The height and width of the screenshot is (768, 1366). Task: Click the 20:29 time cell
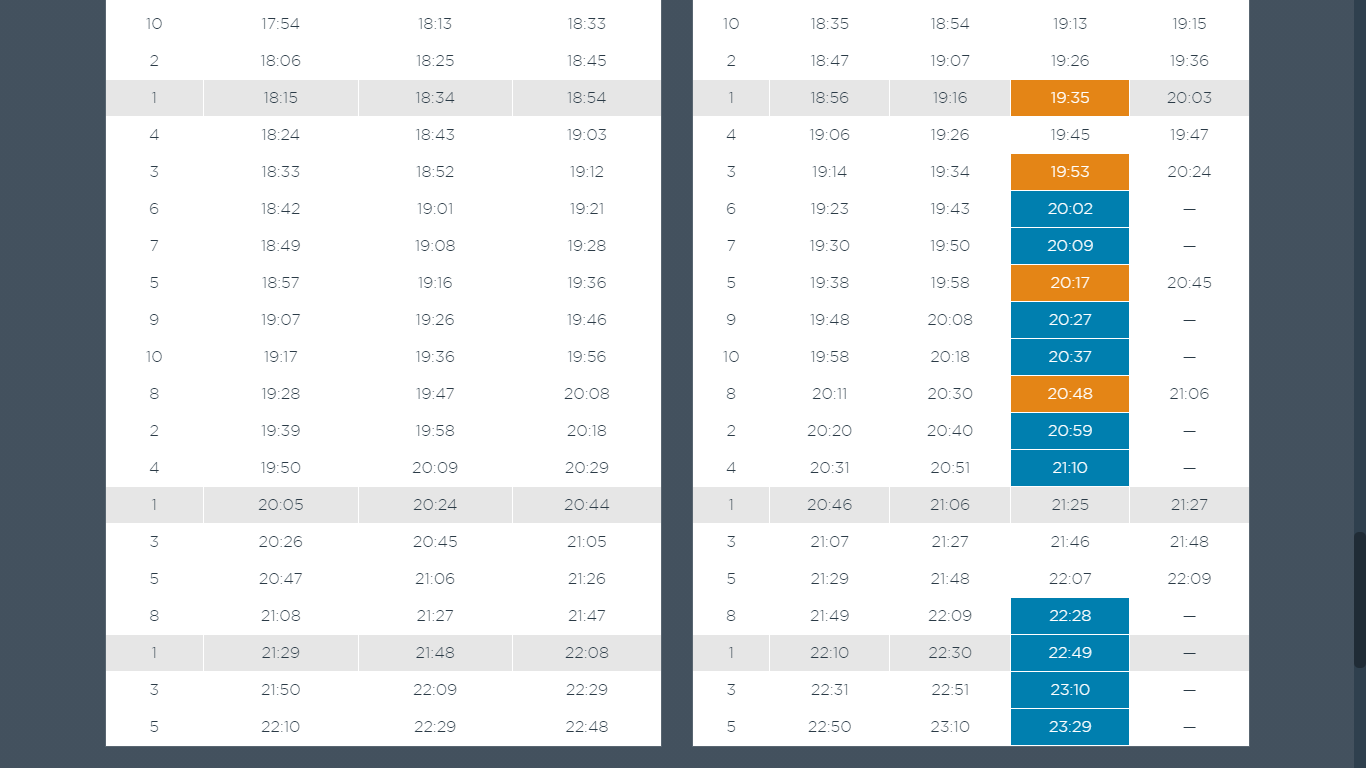[587, 468]
